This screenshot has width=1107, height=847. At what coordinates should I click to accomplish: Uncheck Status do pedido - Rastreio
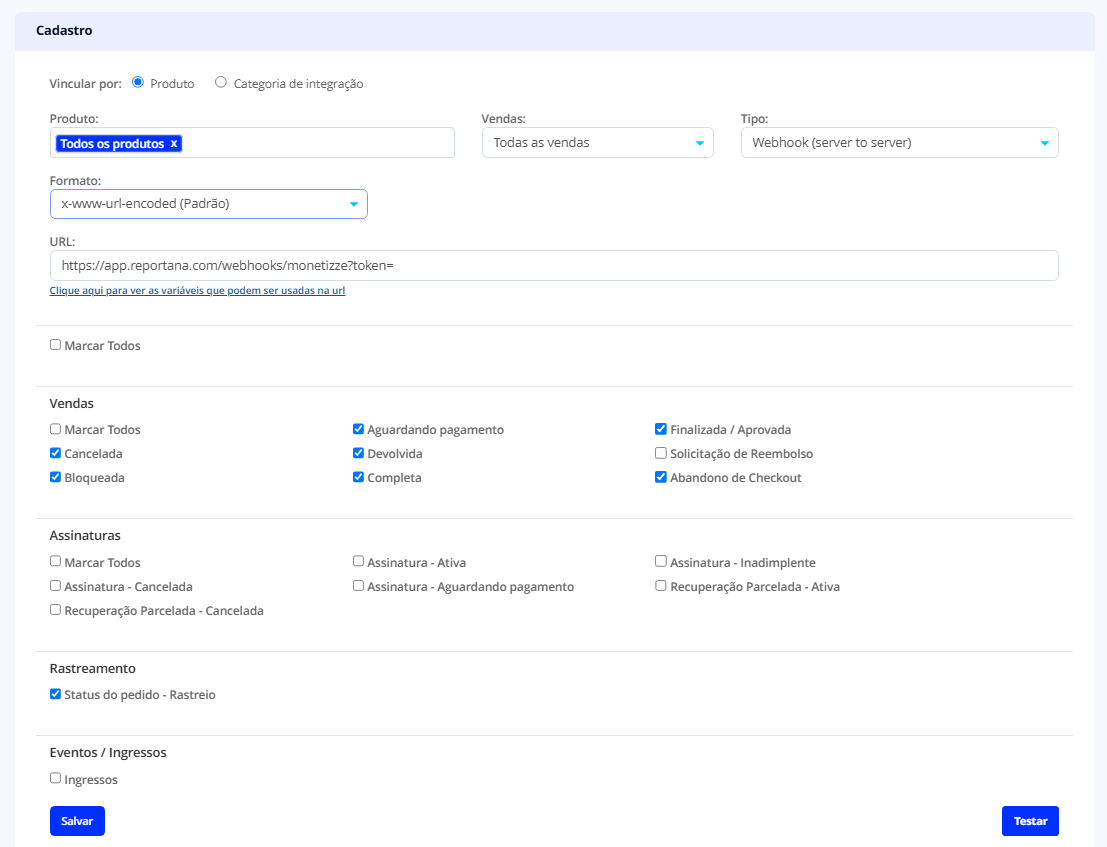tap(55, 695)
